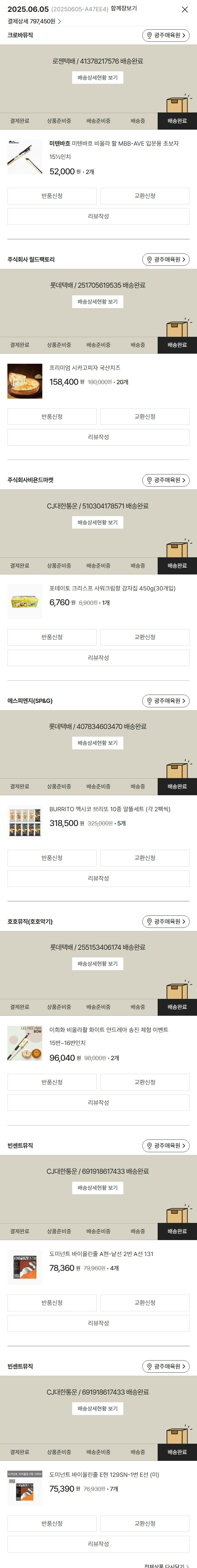Open the 포테이토 크리스프 product thumbnail

(25, 602)
